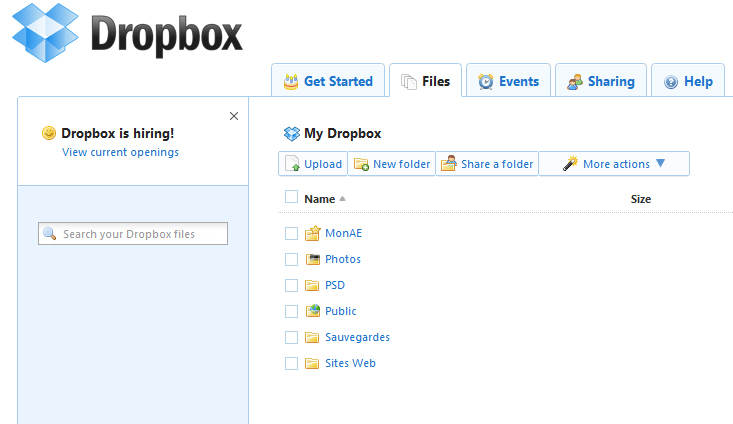Open the Help tab

688,80
